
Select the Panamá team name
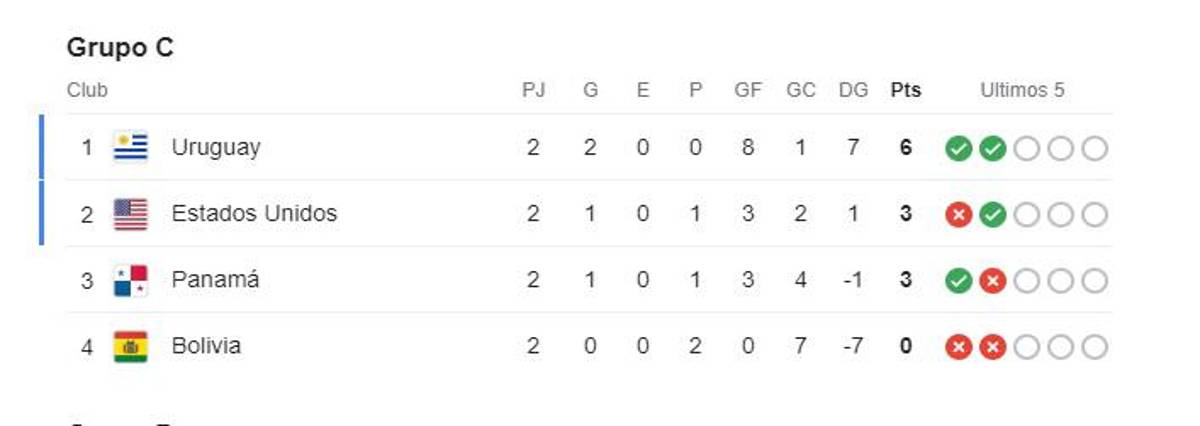(x=215, y=280)
